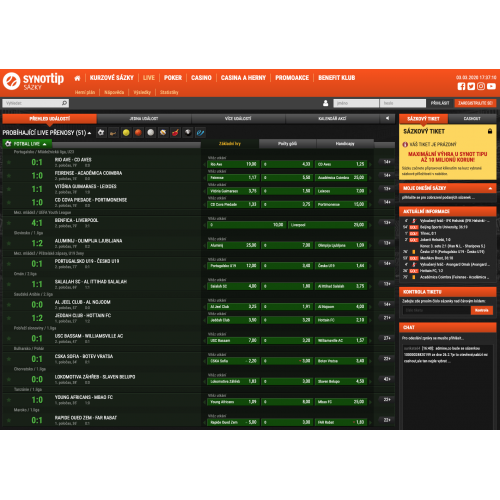Click the speaker icon next to Kalendář akcí tab
The width and height of the screenshot is (500, 500).
pos(387,118)
